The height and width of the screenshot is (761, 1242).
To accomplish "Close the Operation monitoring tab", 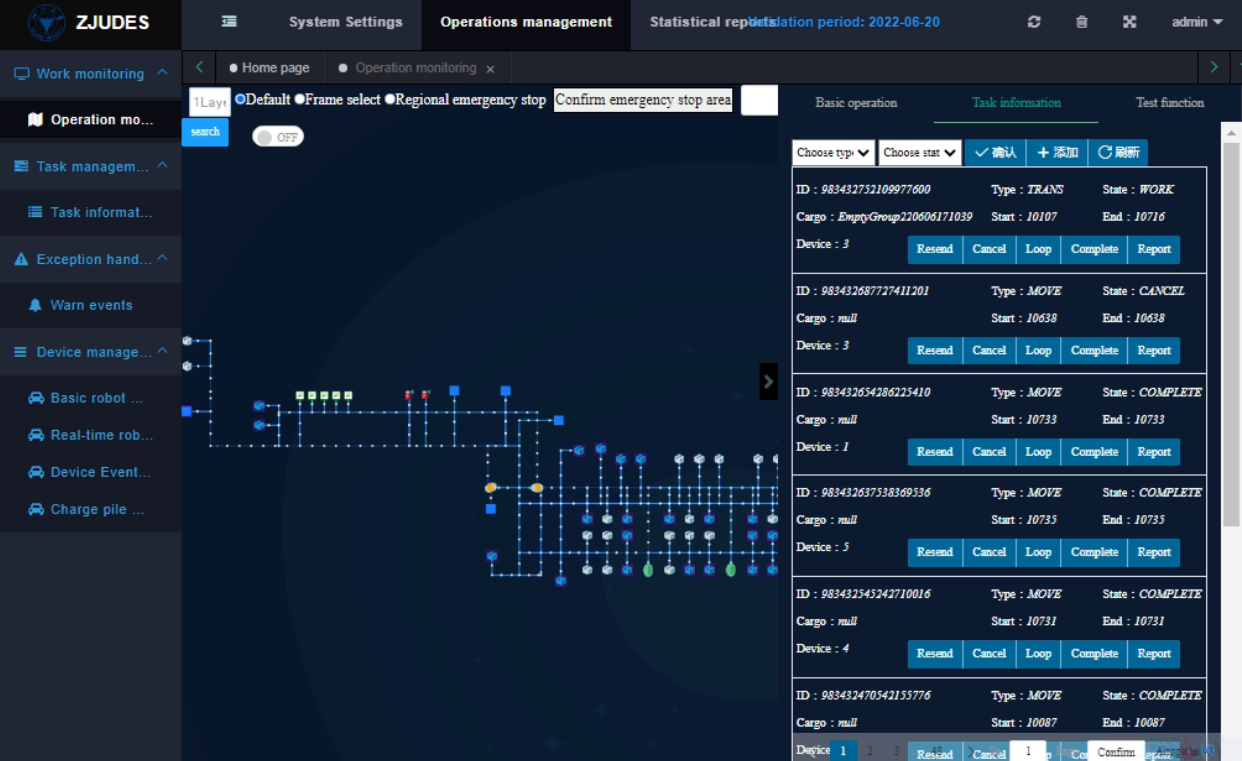I will pyautogui.click(x=490, y=69).
